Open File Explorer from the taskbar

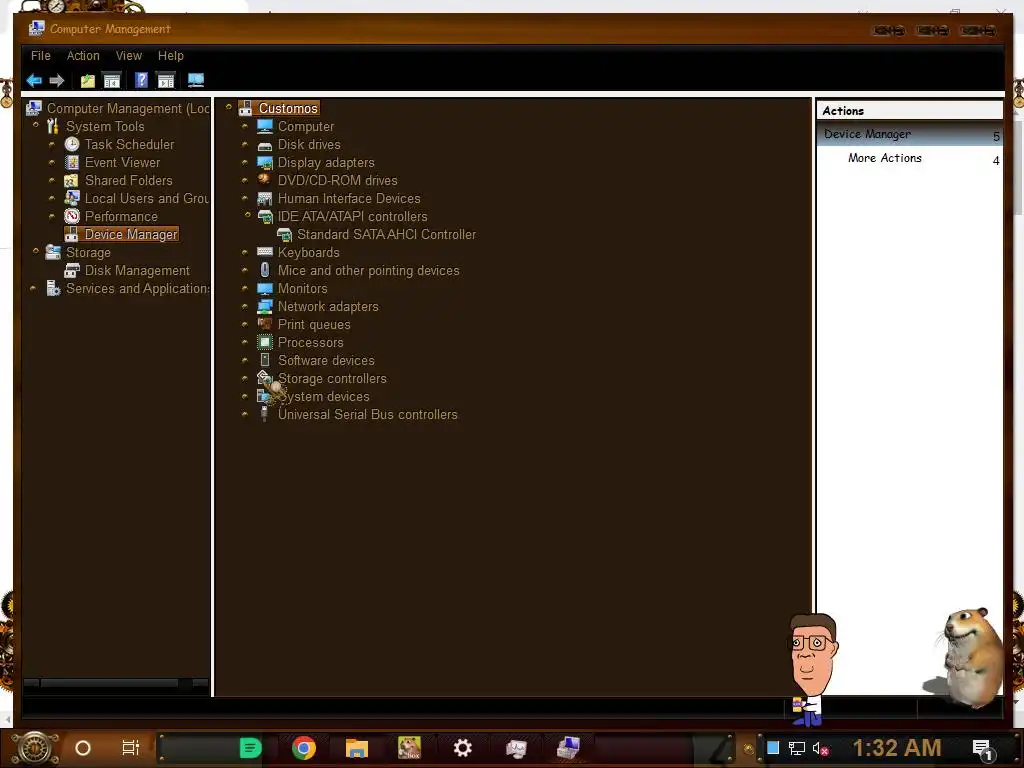pos(357,748)
